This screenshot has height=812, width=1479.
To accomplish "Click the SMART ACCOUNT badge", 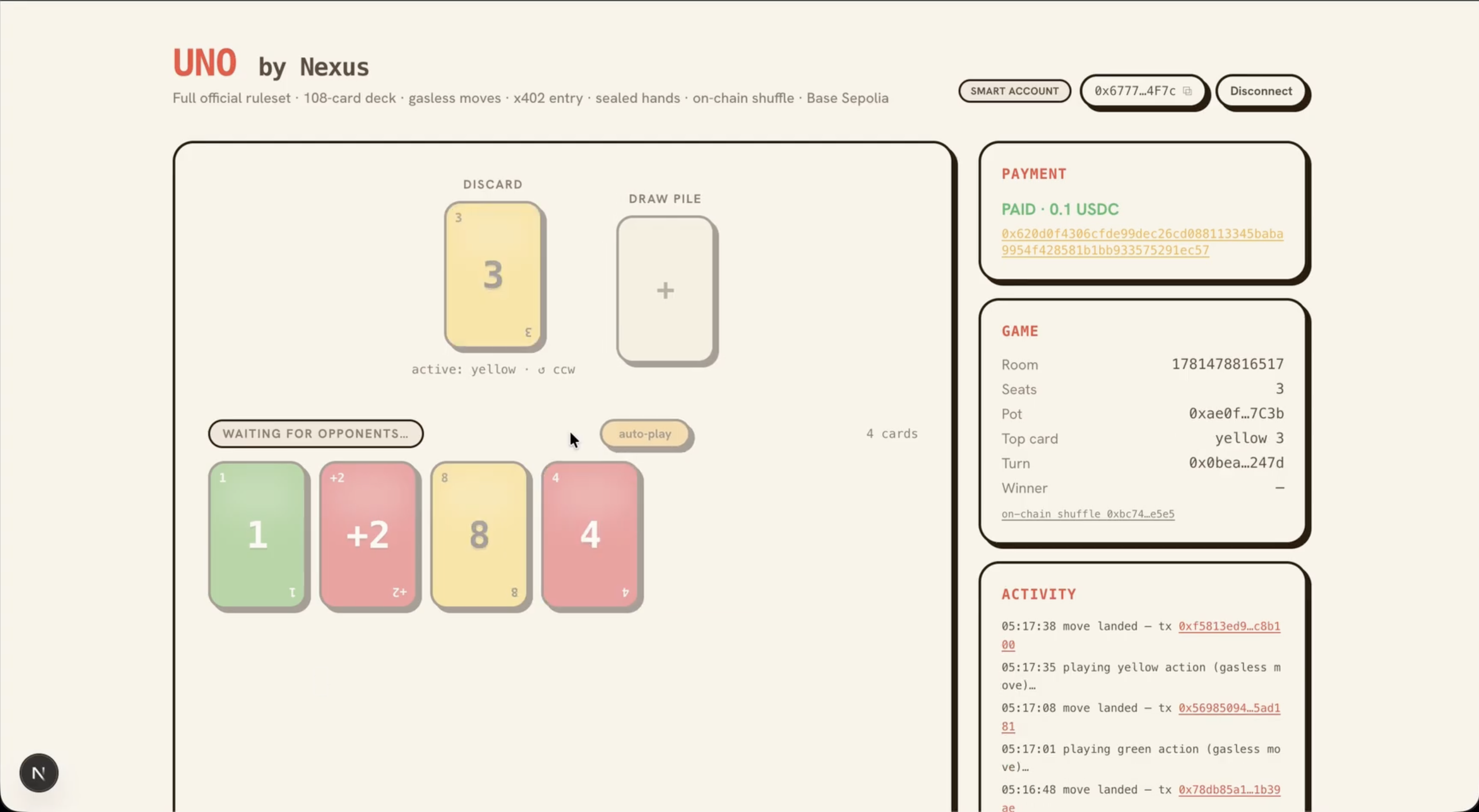I will click(x=1015, y=91).
